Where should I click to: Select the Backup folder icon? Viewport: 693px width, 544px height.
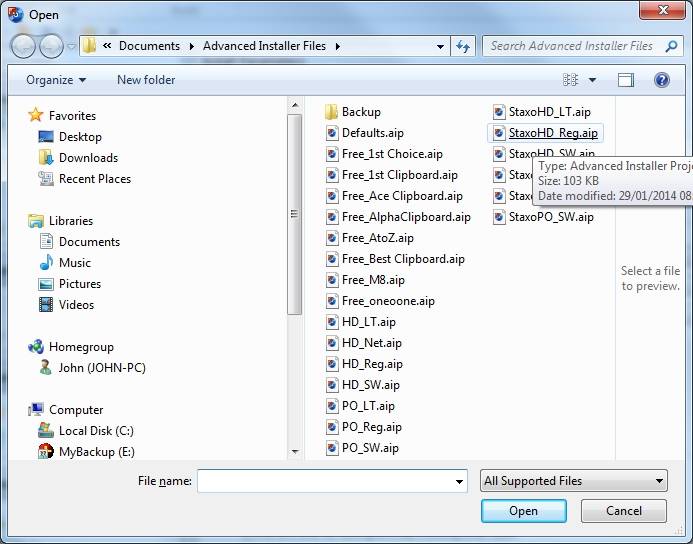click(x=332, y=112)
